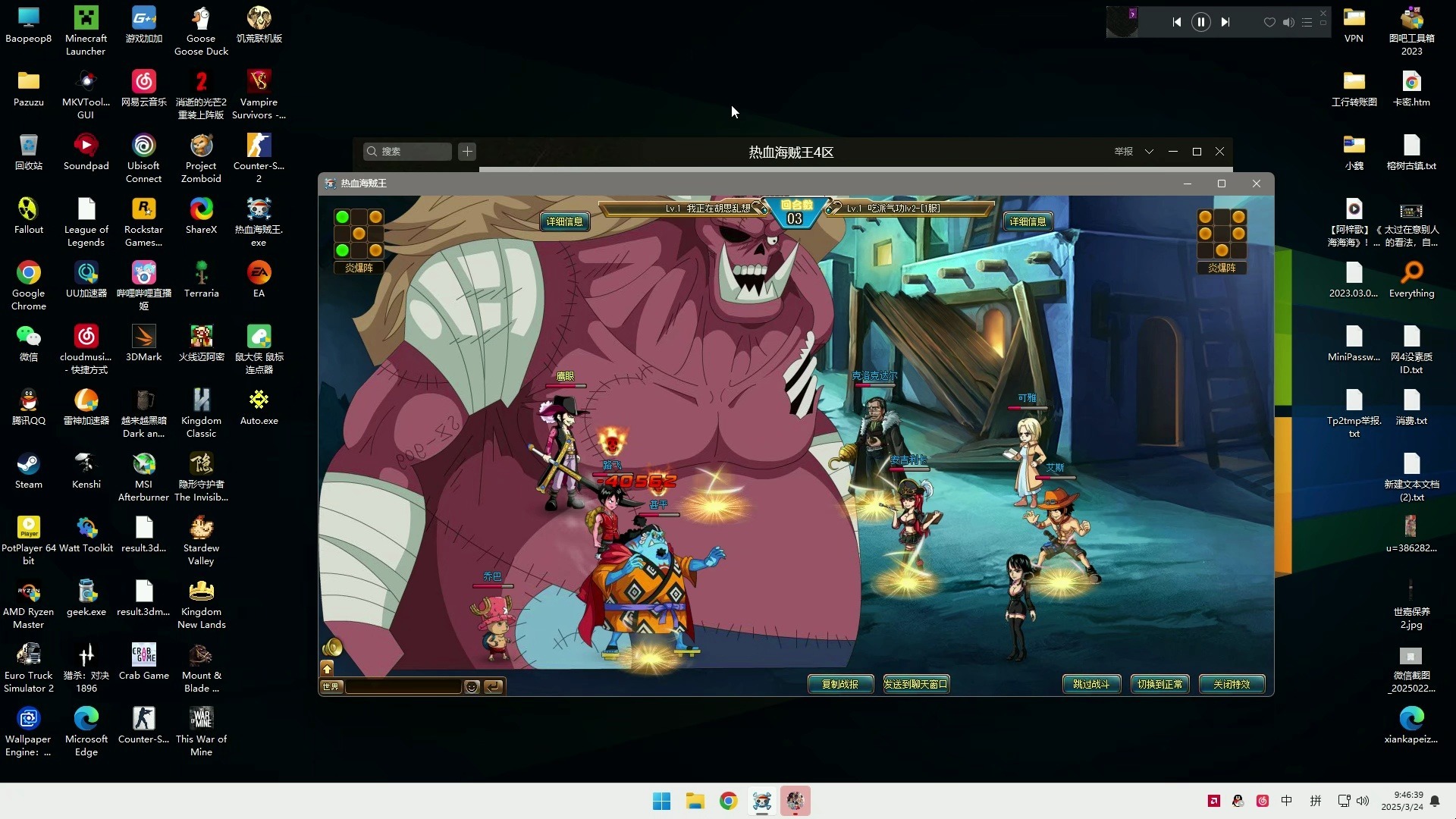
Task: Turn off effects with 关闭特效
Action: coord(1232,684)
